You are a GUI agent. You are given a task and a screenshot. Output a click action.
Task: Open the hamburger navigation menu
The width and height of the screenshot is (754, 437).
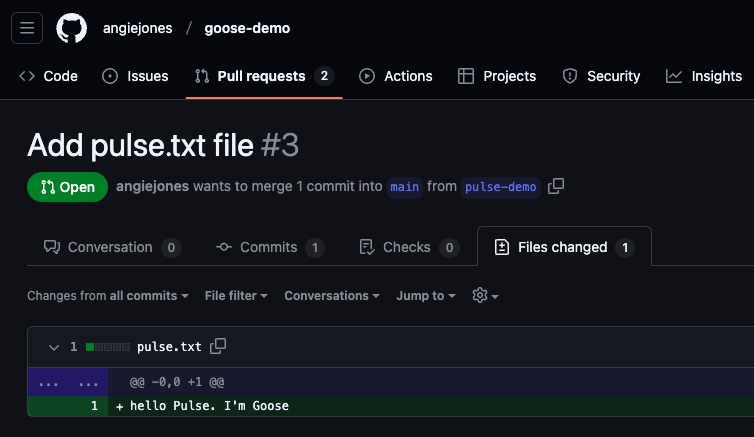(27, 28)
